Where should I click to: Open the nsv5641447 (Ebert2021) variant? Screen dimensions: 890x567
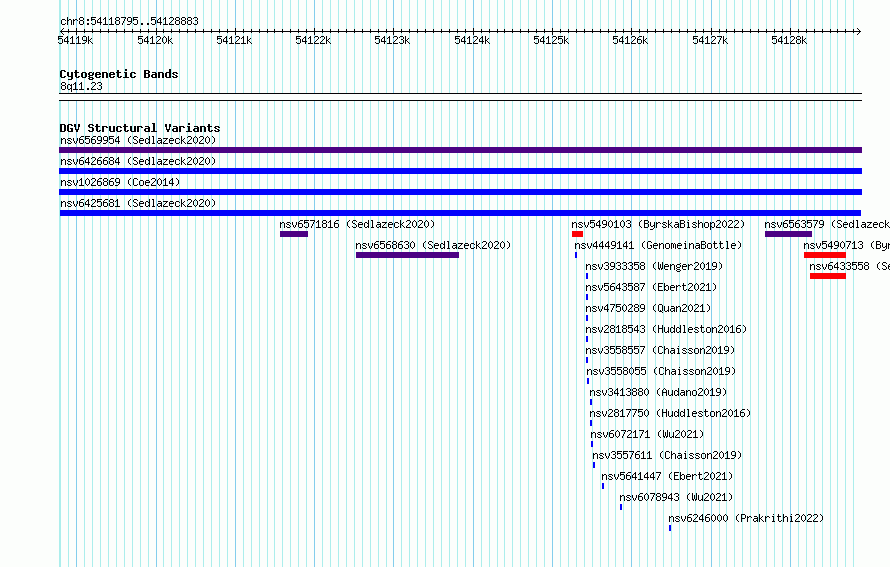[668, 476]
